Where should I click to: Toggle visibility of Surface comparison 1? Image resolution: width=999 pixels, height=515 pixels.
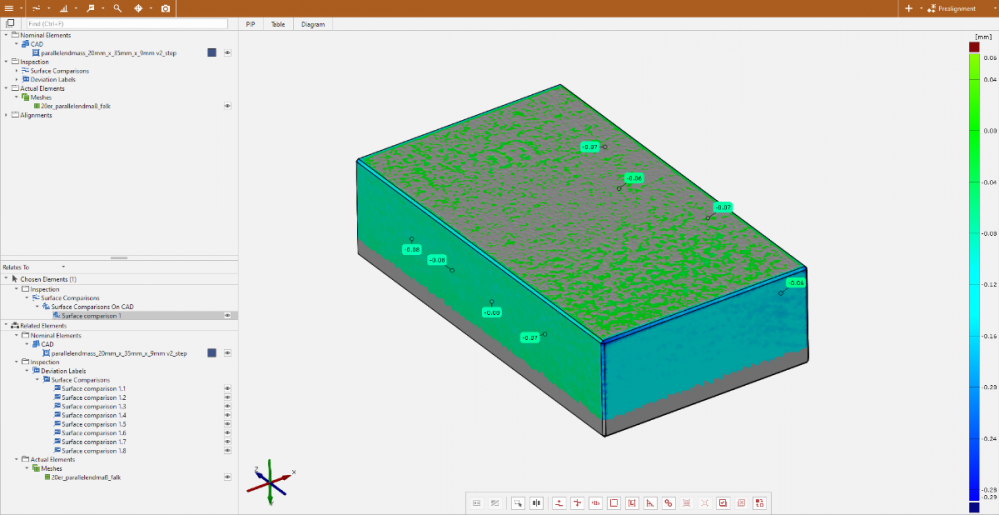(x=228, y=316)
